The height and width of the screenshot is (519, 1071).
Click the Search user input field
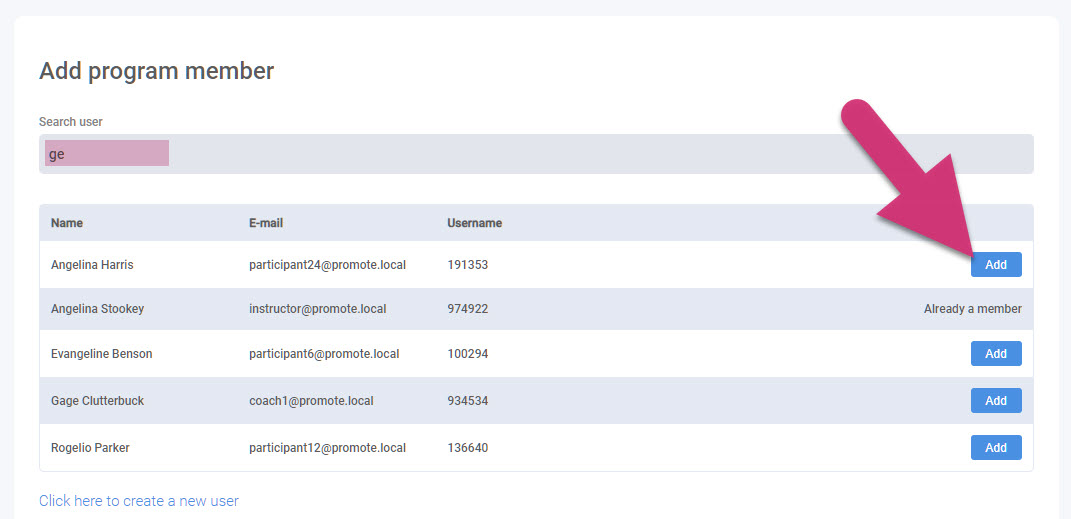click(535, 154)
